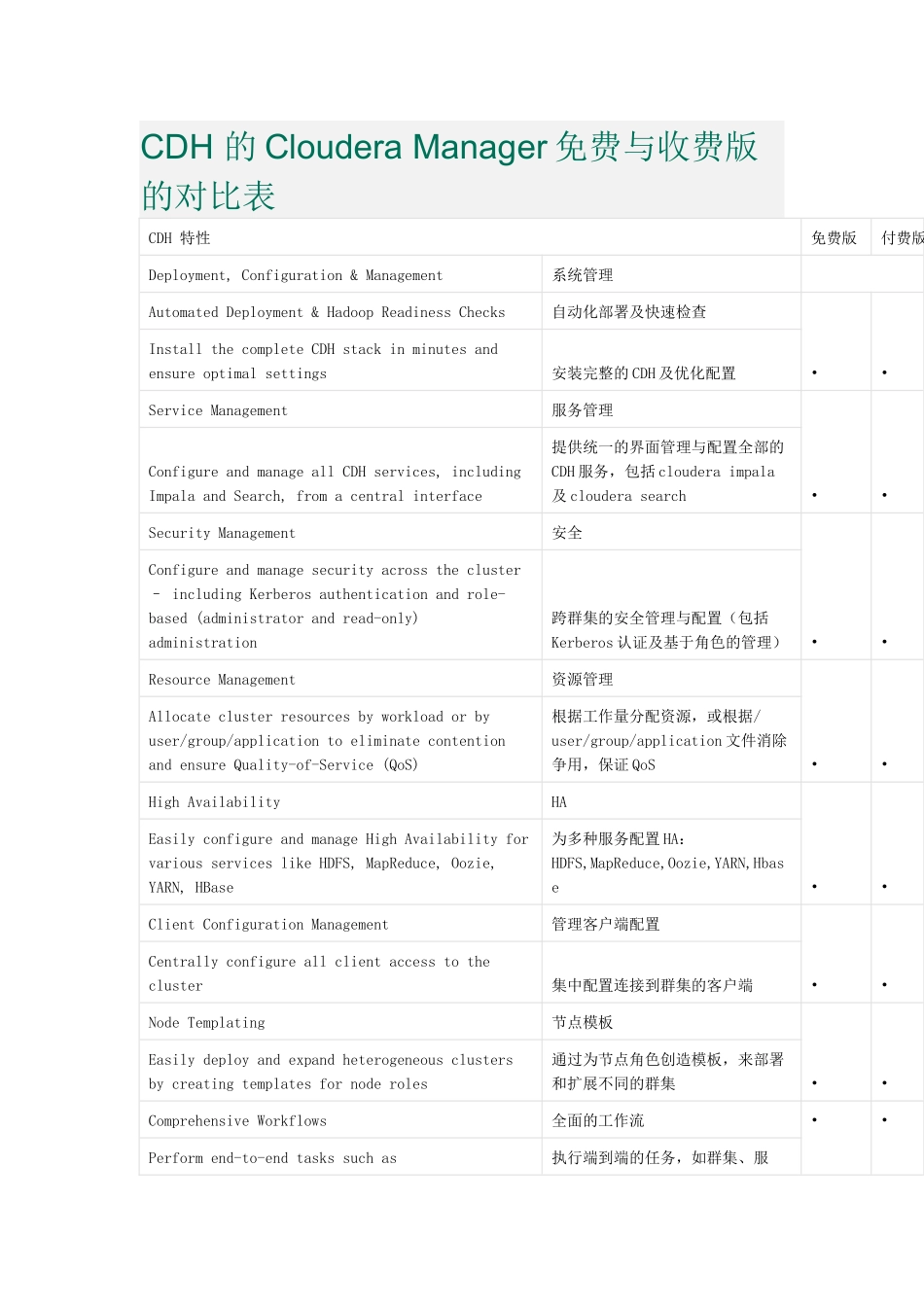The image size is (924, 1307).
Task: Click 免费版 bullet in 'Configure and manage all CDH' row
Action: click(815, 496)
